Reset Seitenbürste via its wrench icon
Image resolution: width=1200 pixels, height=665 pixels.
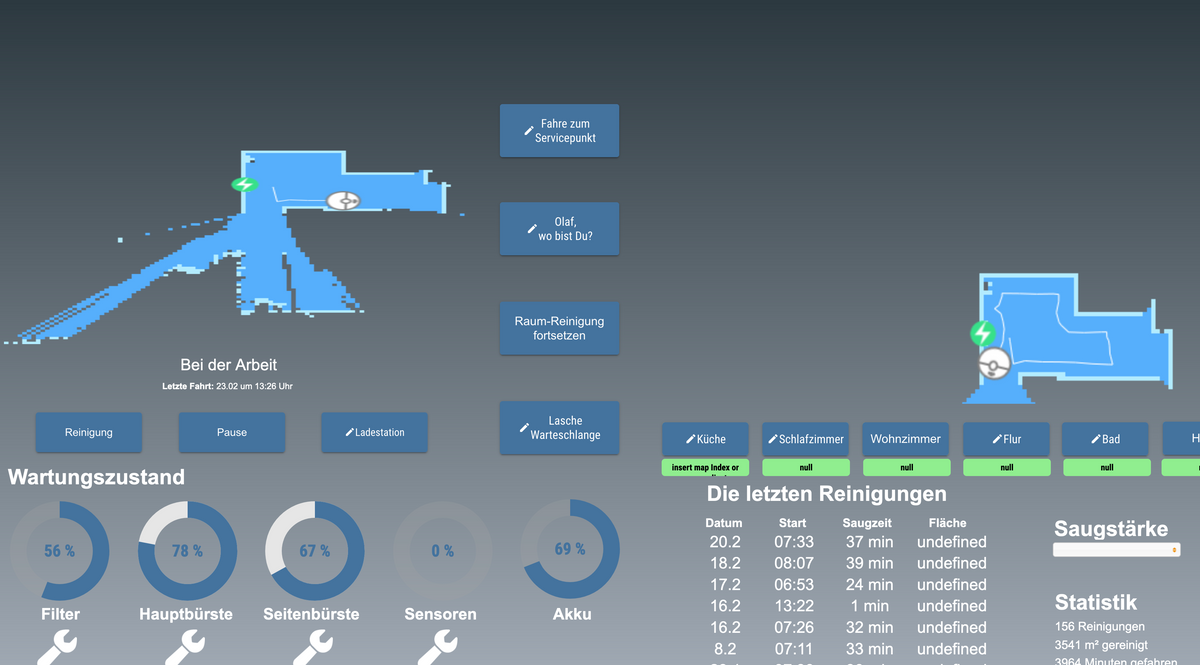point(314,648)
